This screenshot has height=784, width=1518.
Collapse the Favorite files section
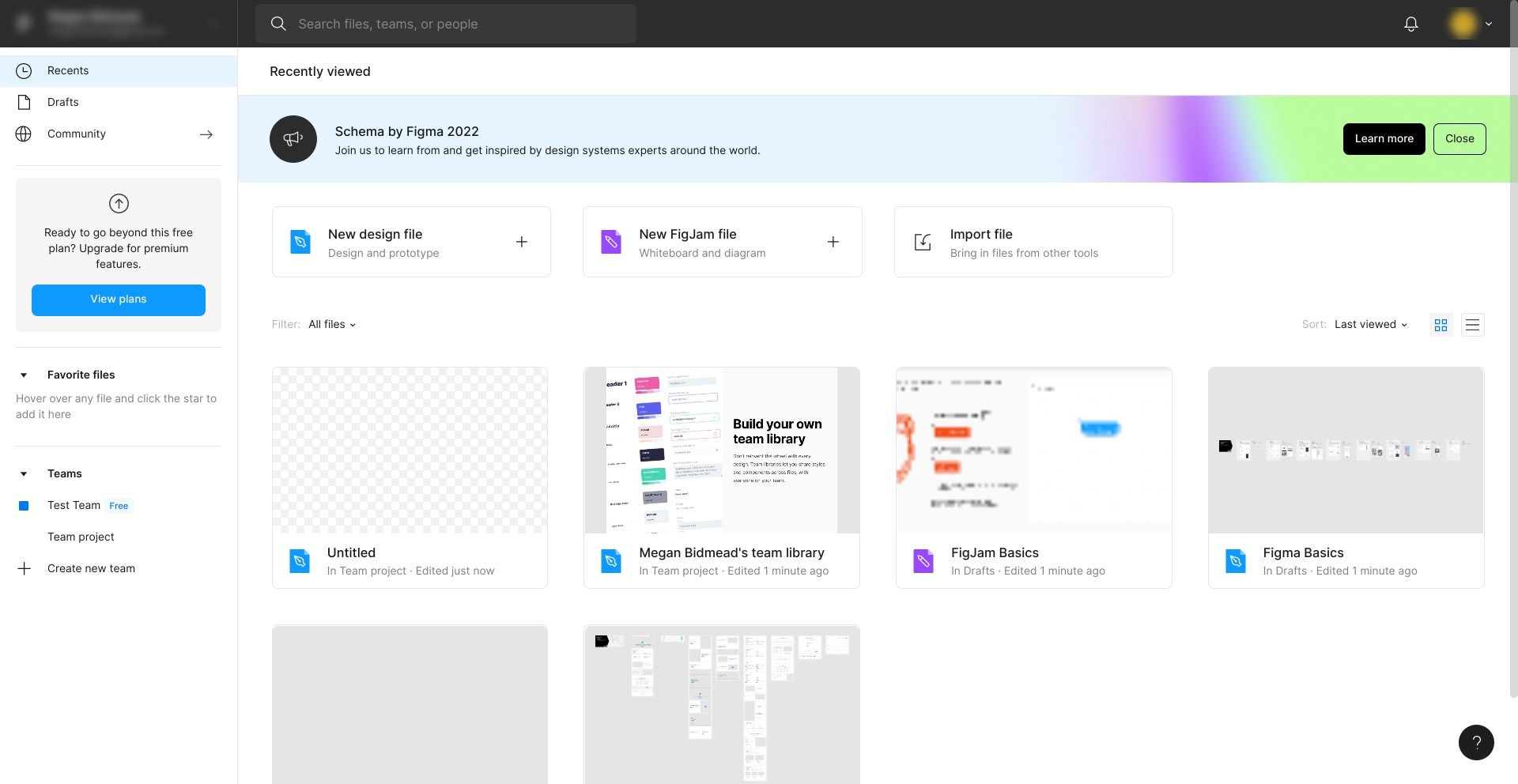pos(24,375)
